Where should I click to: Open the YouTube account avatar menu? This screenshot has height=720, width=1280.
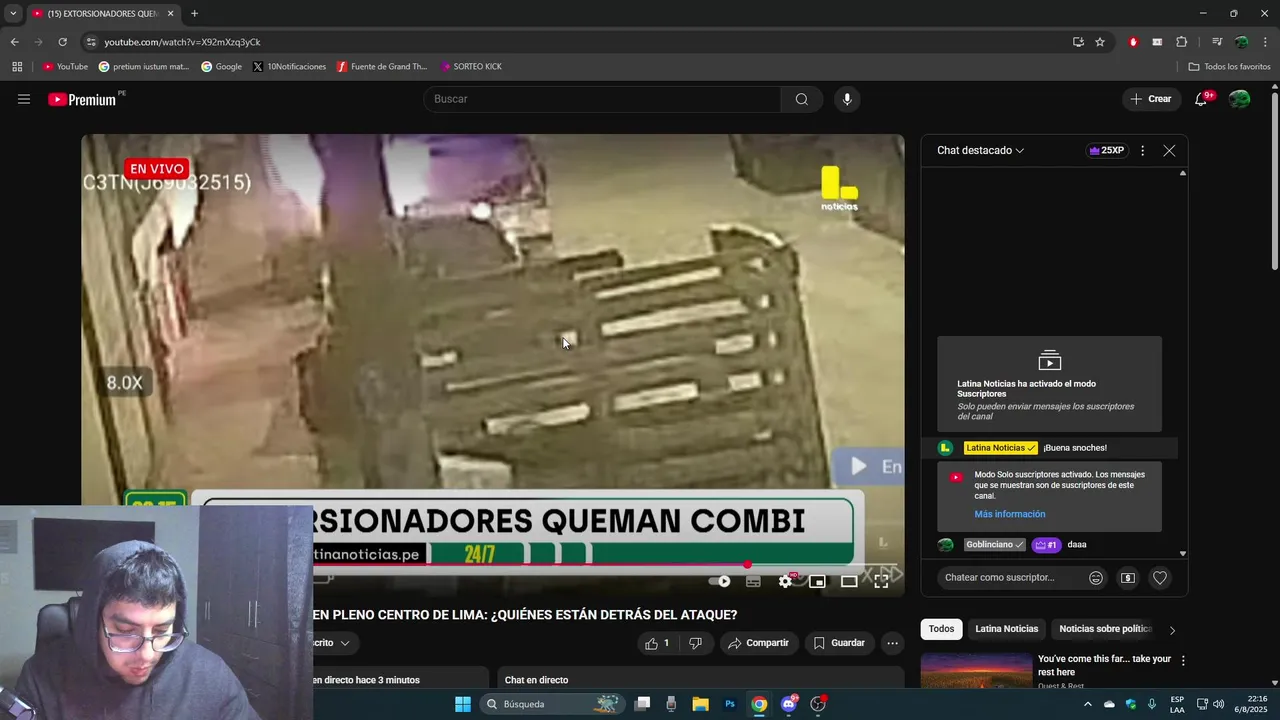coord(1240,99)
